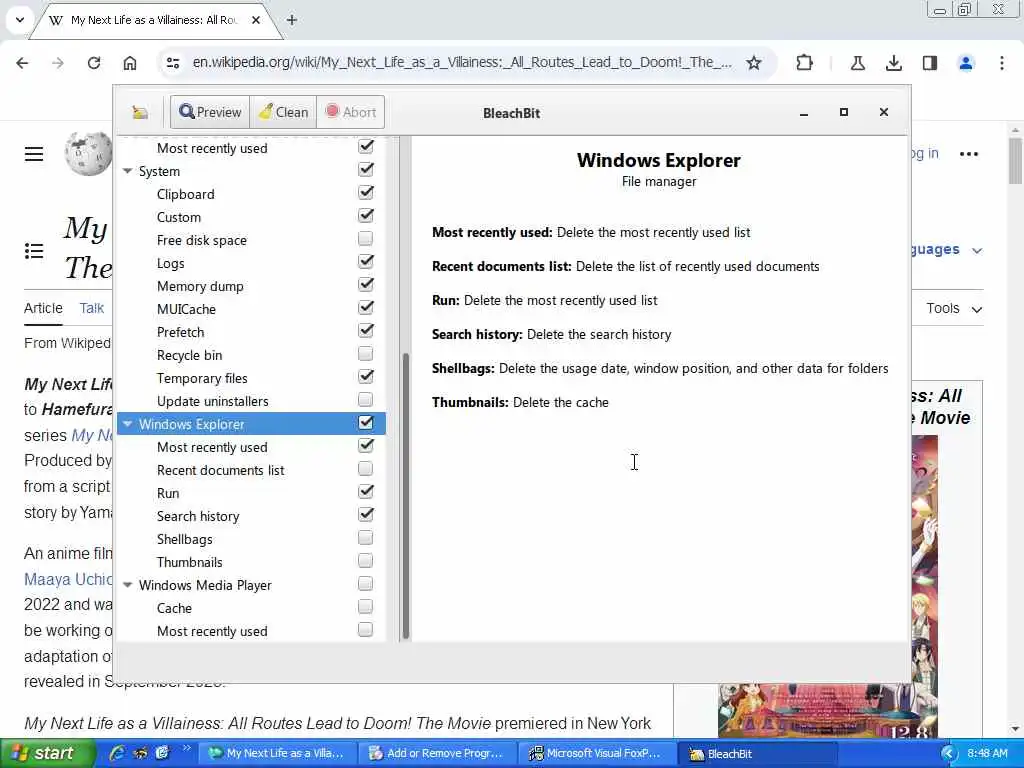Screen dimensions: 1024x768
Task: Check the Recent documents list checkbox
Action: 366,468
